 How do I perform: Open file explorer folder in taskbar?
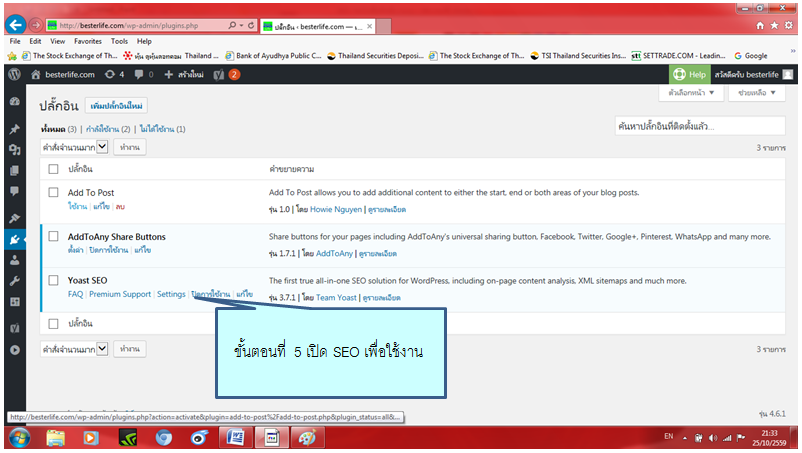pyautogui.click(x=56, y=438)
